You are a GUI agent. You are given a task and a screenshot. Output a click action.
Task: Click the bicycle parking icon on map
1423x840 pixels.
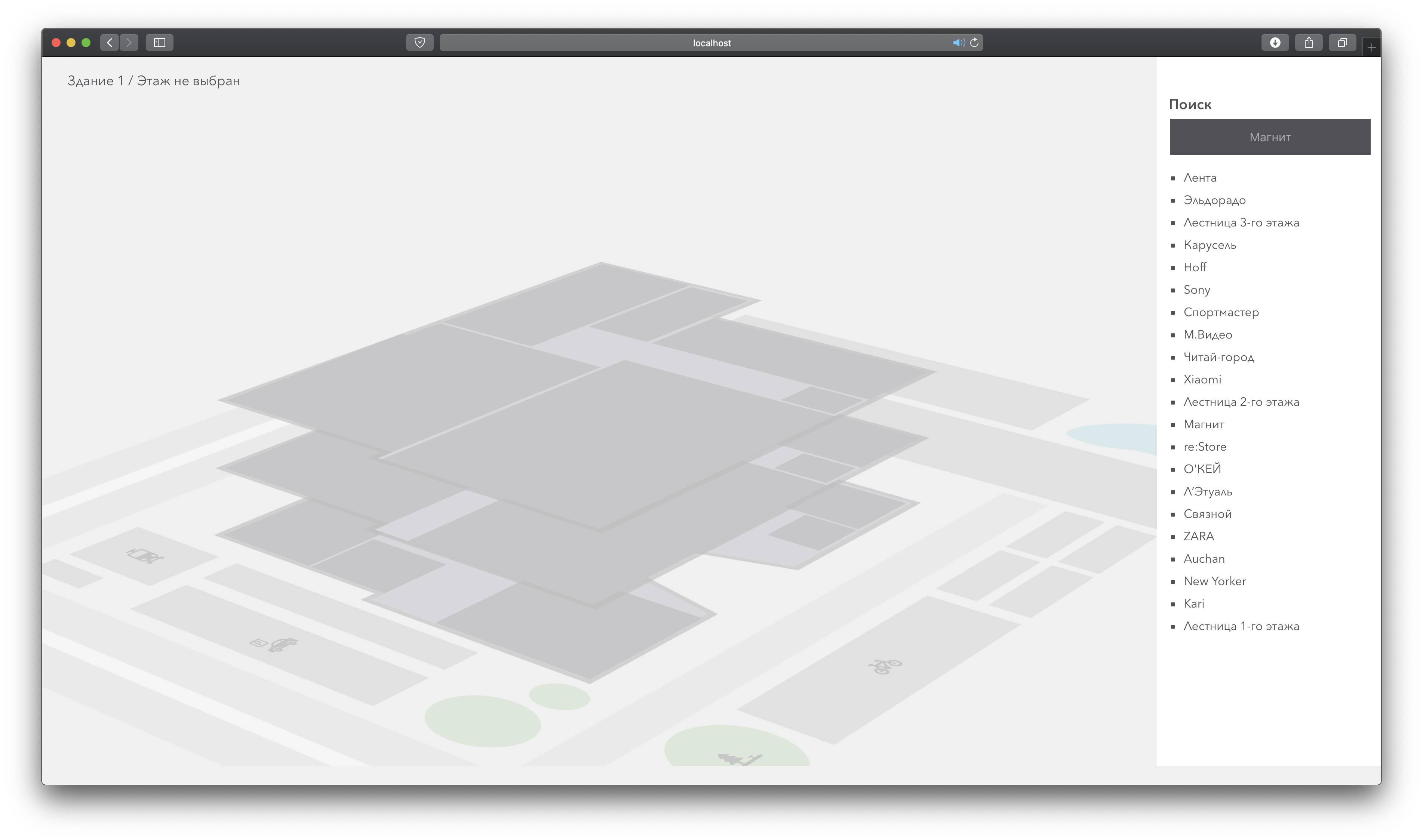click(885, 666)
